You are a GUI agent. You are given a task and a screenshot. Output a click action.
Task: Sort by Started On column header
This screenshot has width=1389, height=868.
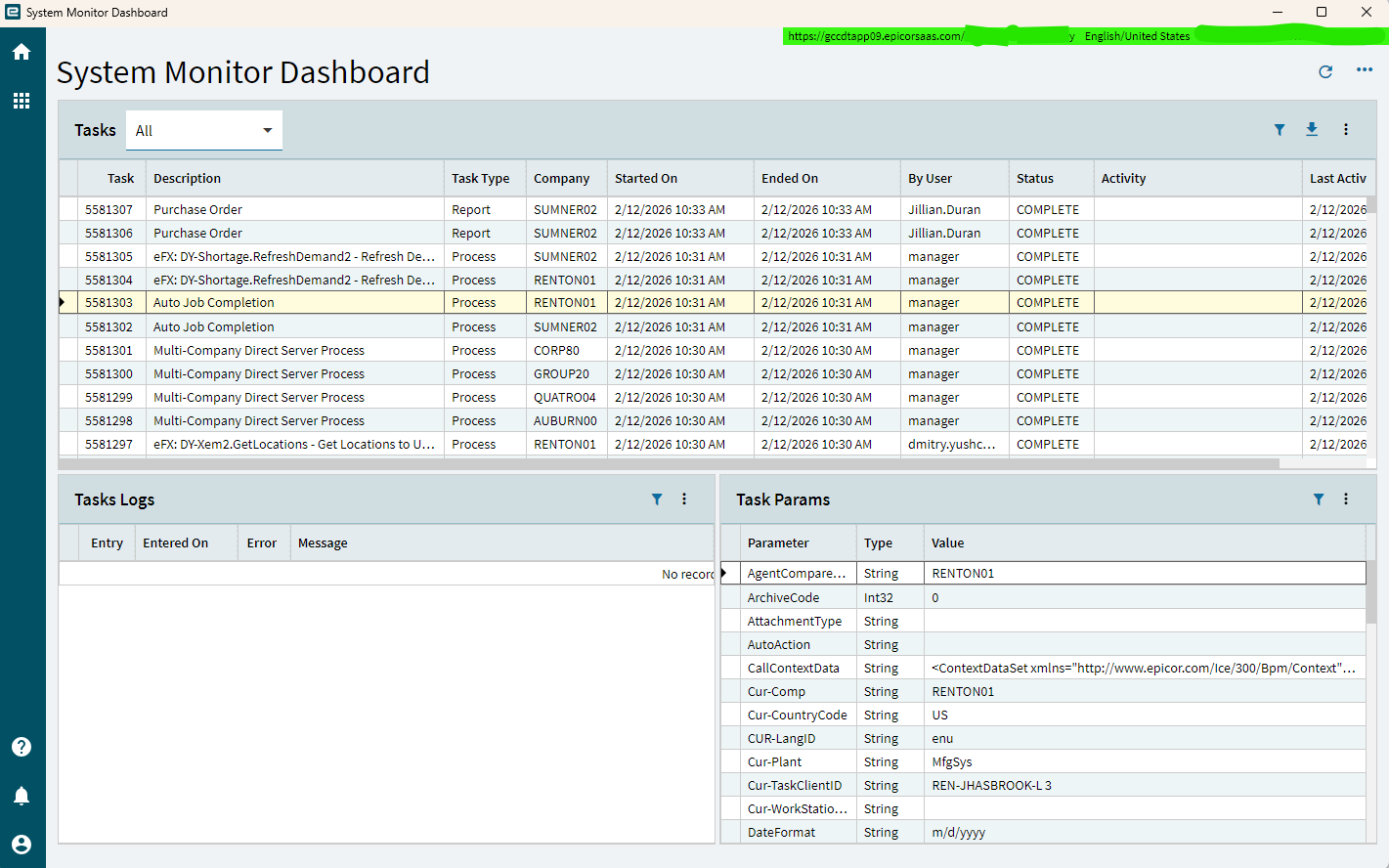click(x=646, y=179)
